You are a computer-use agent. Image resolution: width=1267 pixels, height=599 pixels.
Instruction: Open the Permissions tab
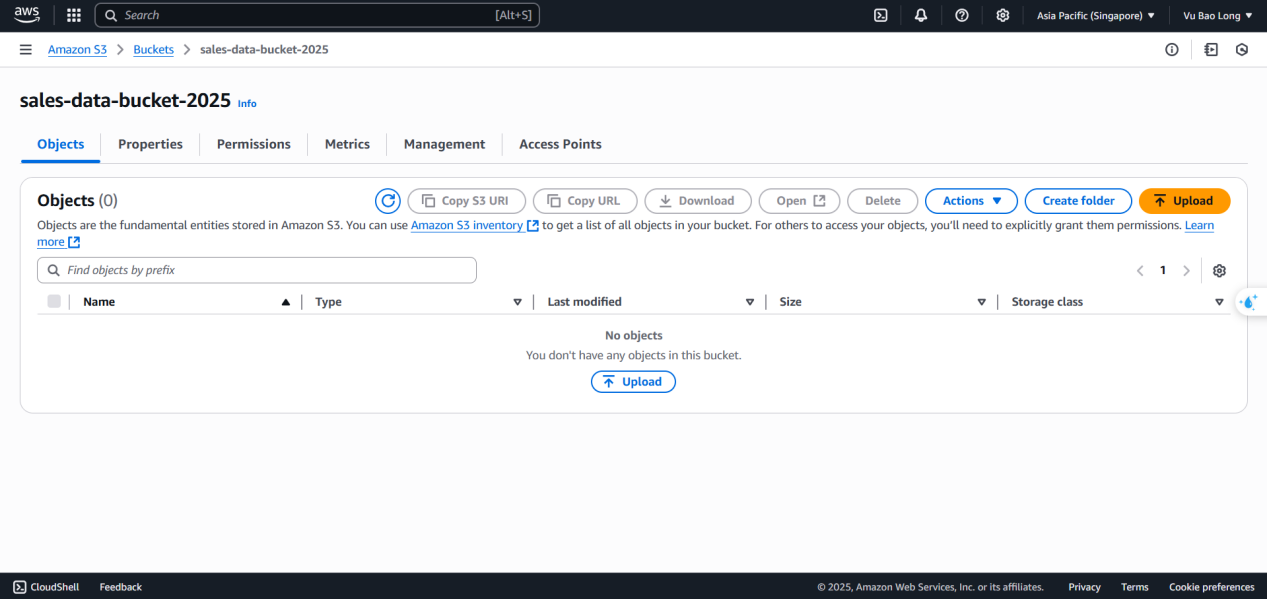[x=254, y=144]
